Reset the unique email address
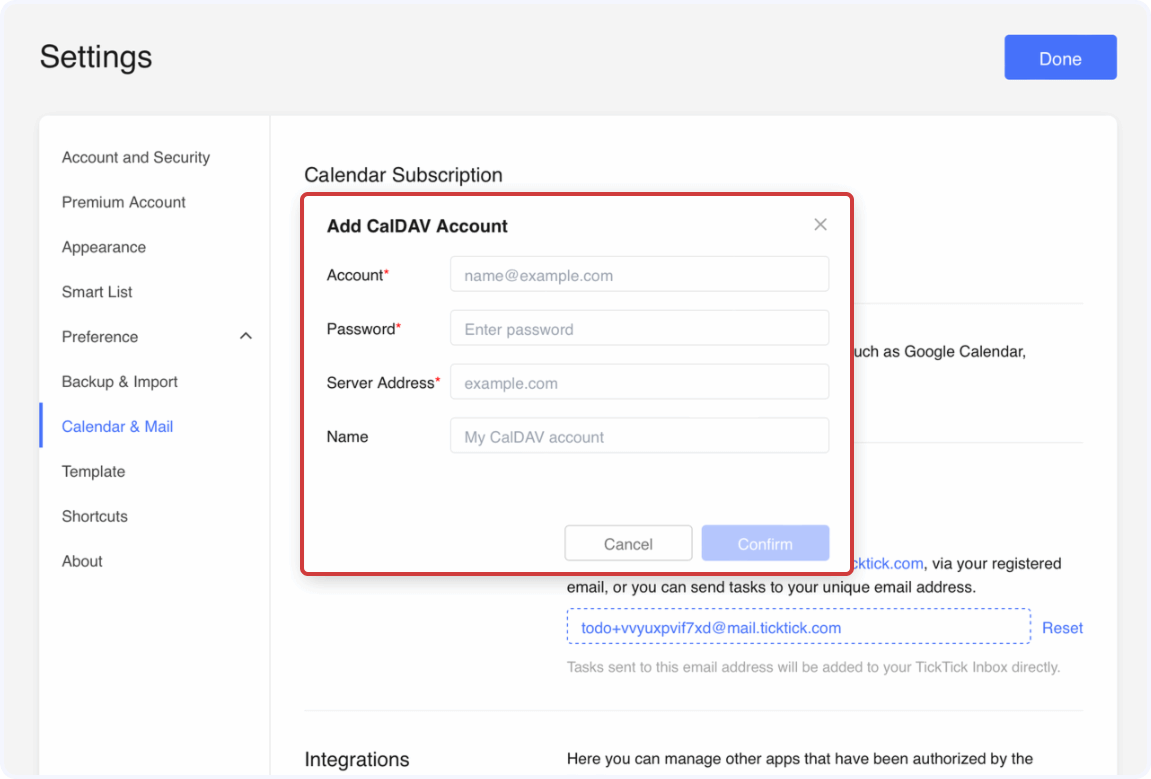This screenshot has height=779, width=1151. point(1062,628)
